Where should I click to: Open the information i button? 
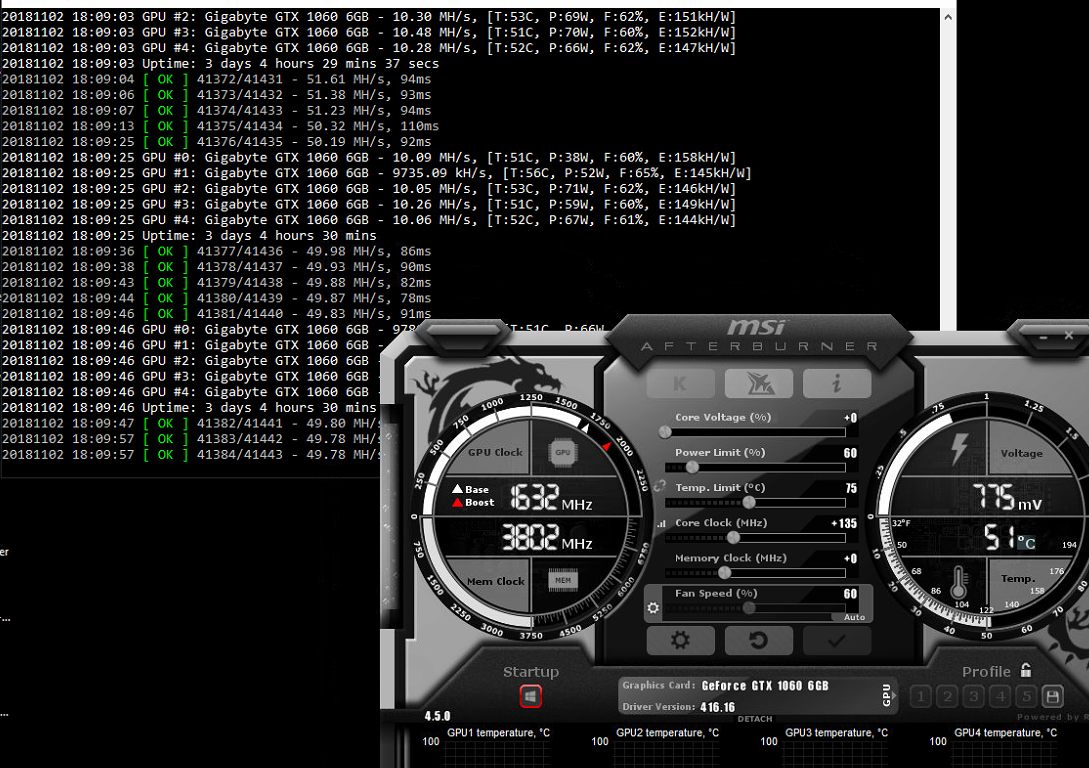pos(837,383)
